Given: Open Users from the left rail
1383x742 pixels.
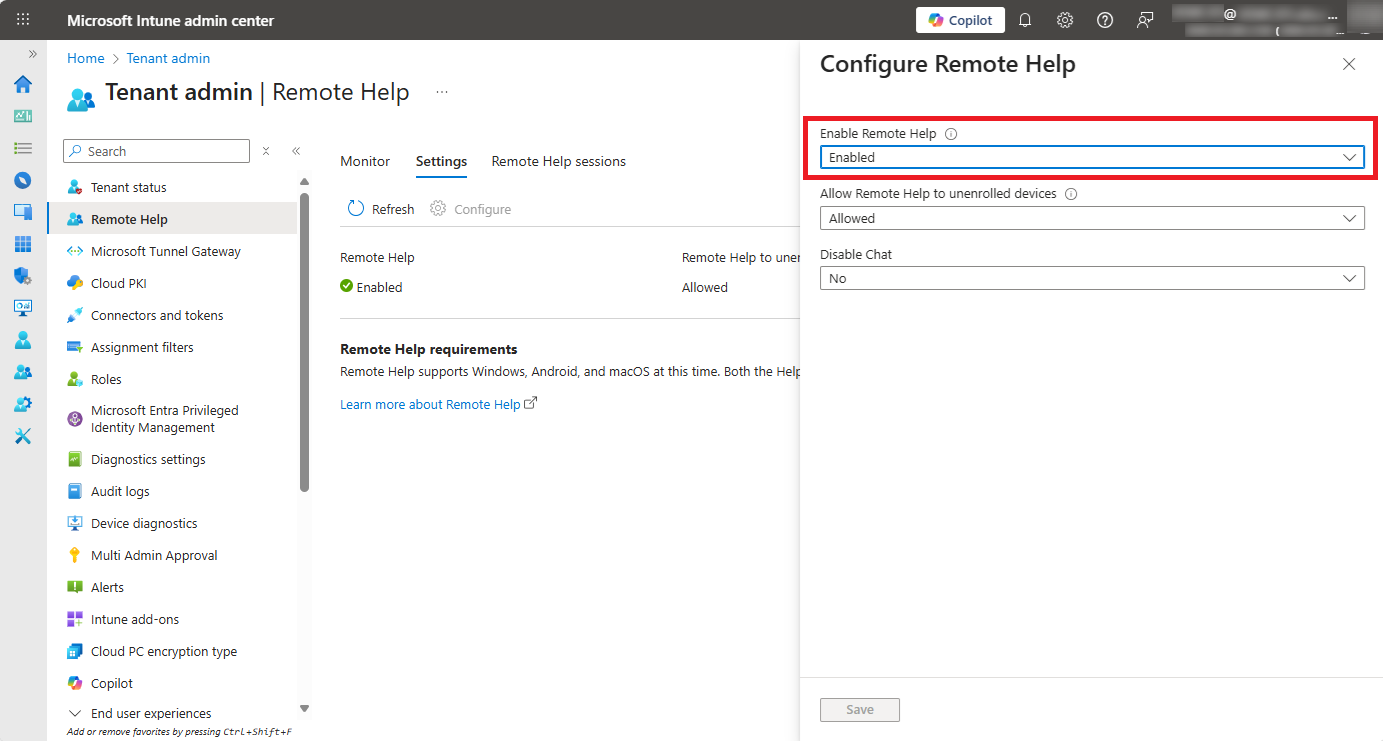Looking at the screenshot, I should pos(22,340).
